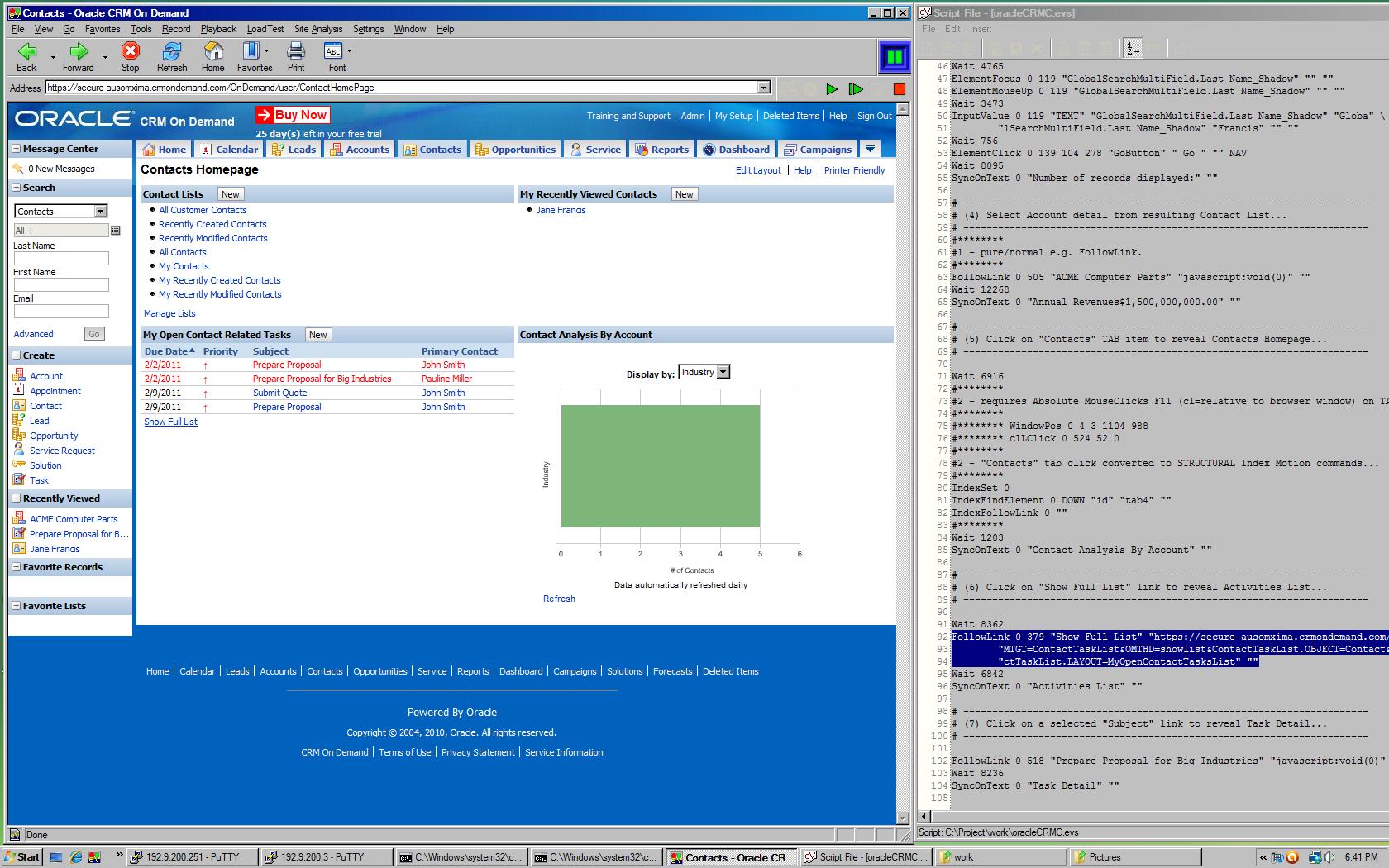Click New button beside Contact Lists

click(231, 194)
